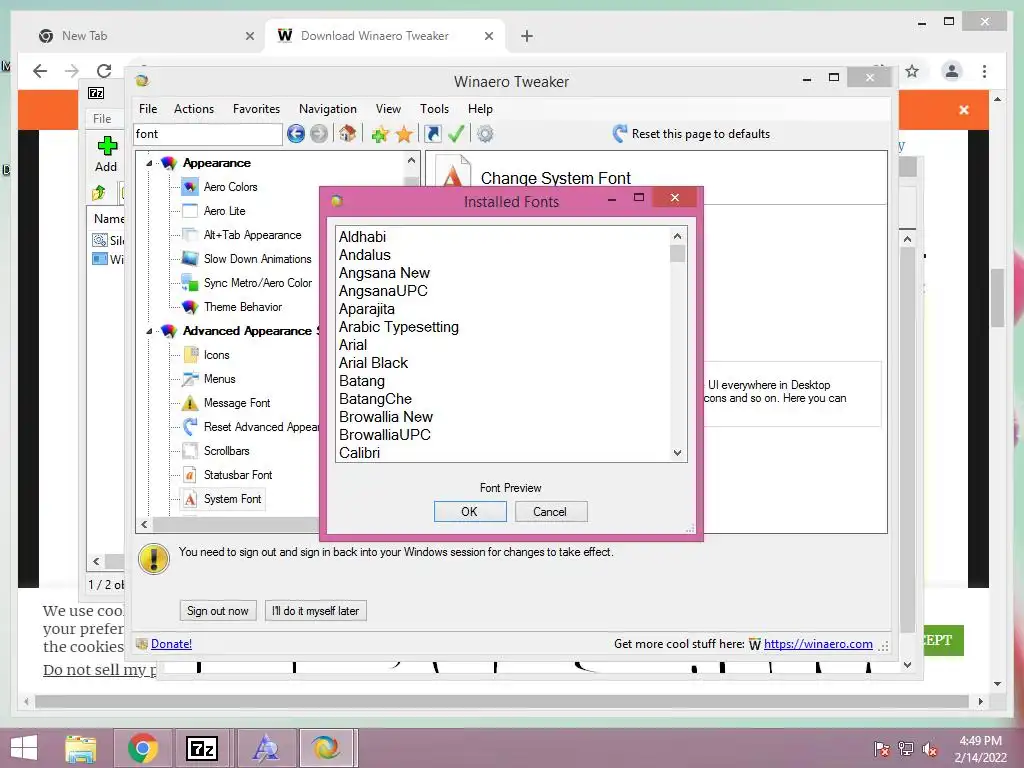Click the green plus star bookmark icon
This screenshot has width=1024, height=768.
coord(379,135)
